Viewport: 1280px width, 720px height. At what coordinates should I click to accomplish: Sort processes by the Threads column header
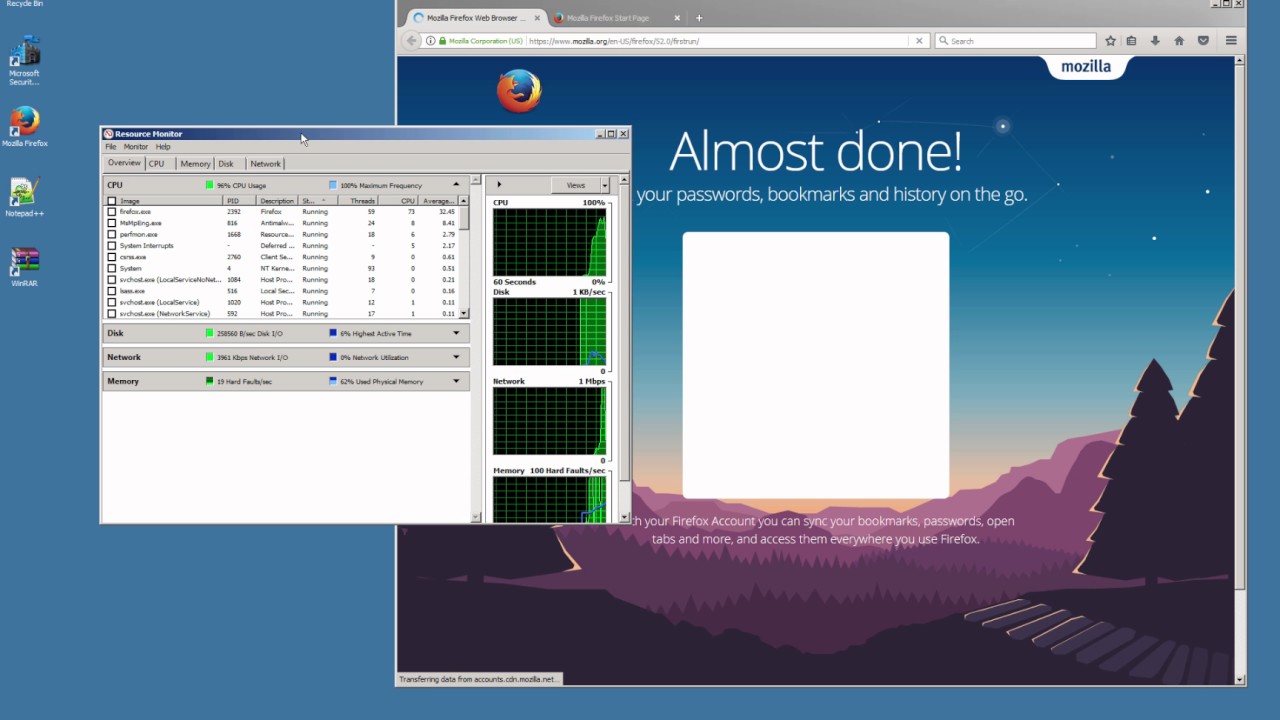363,201
